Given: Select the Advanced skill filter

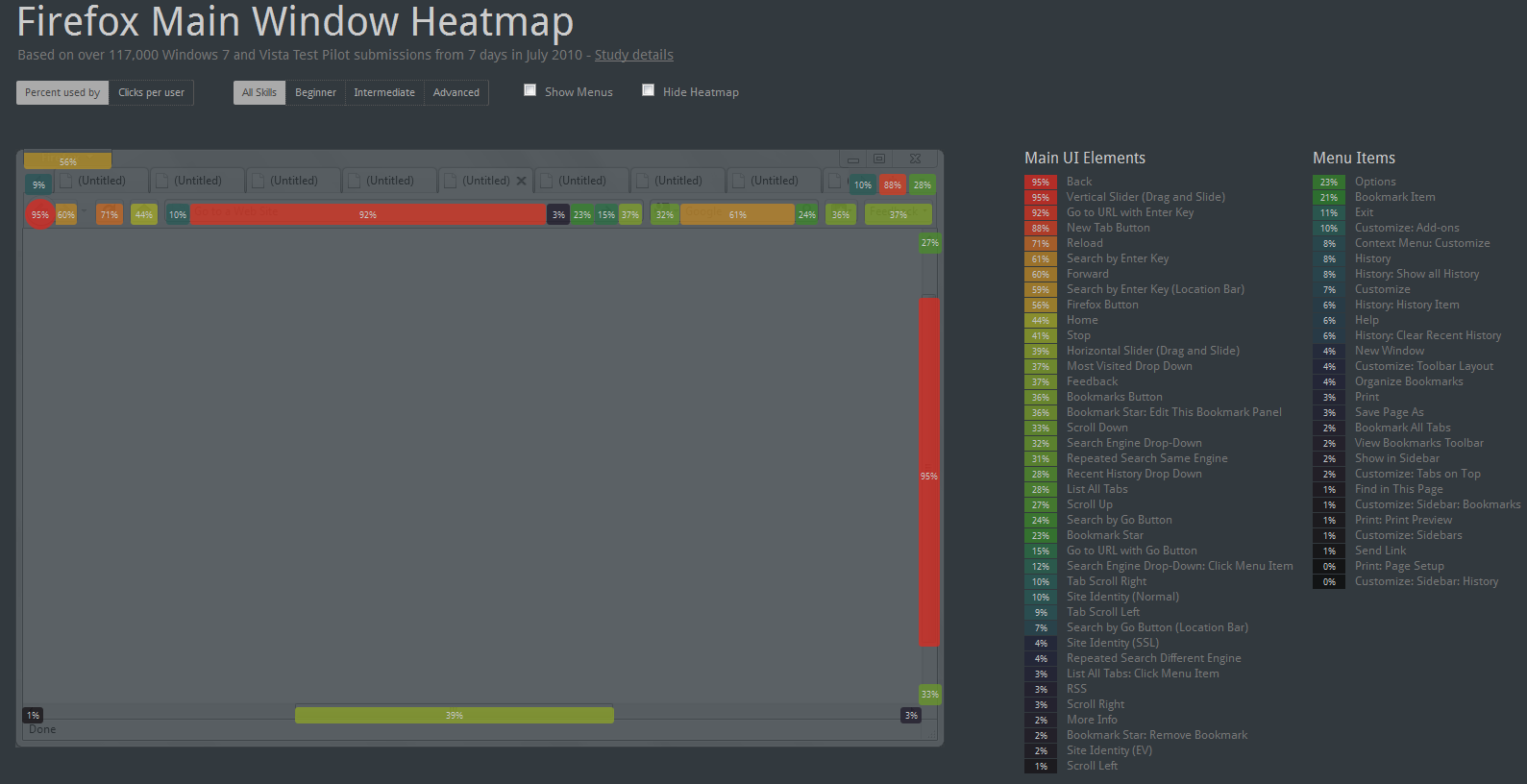Looking at the screenshot, I should click(x=456, y=92).
